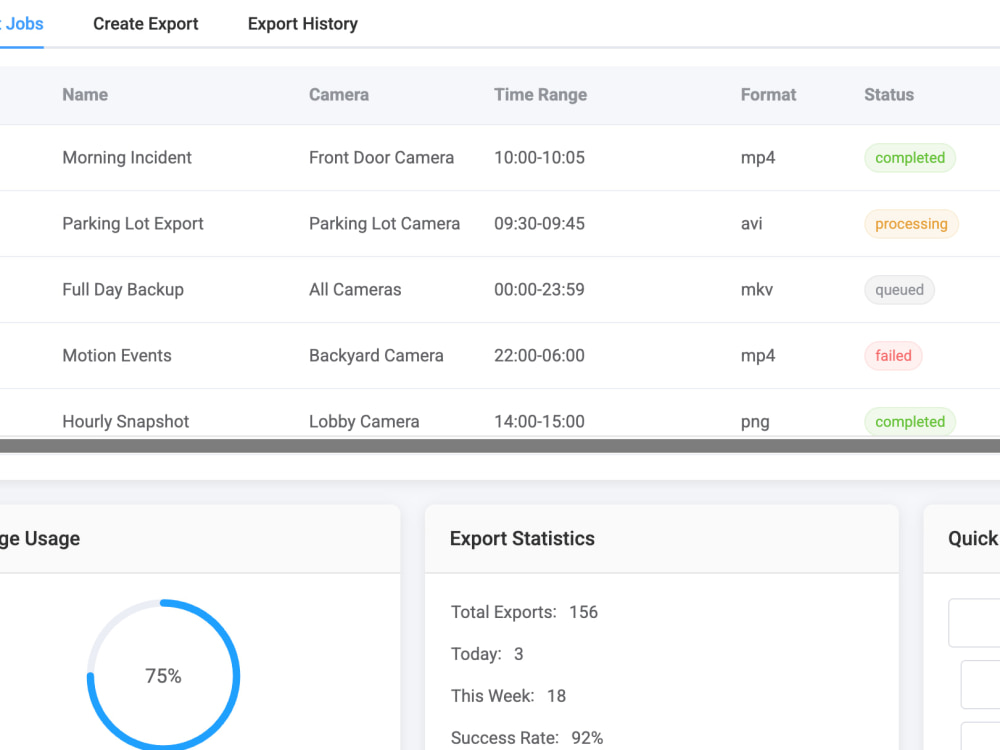Click the Backyard Camera cell
1000x750 pixels.
point(376,355)
